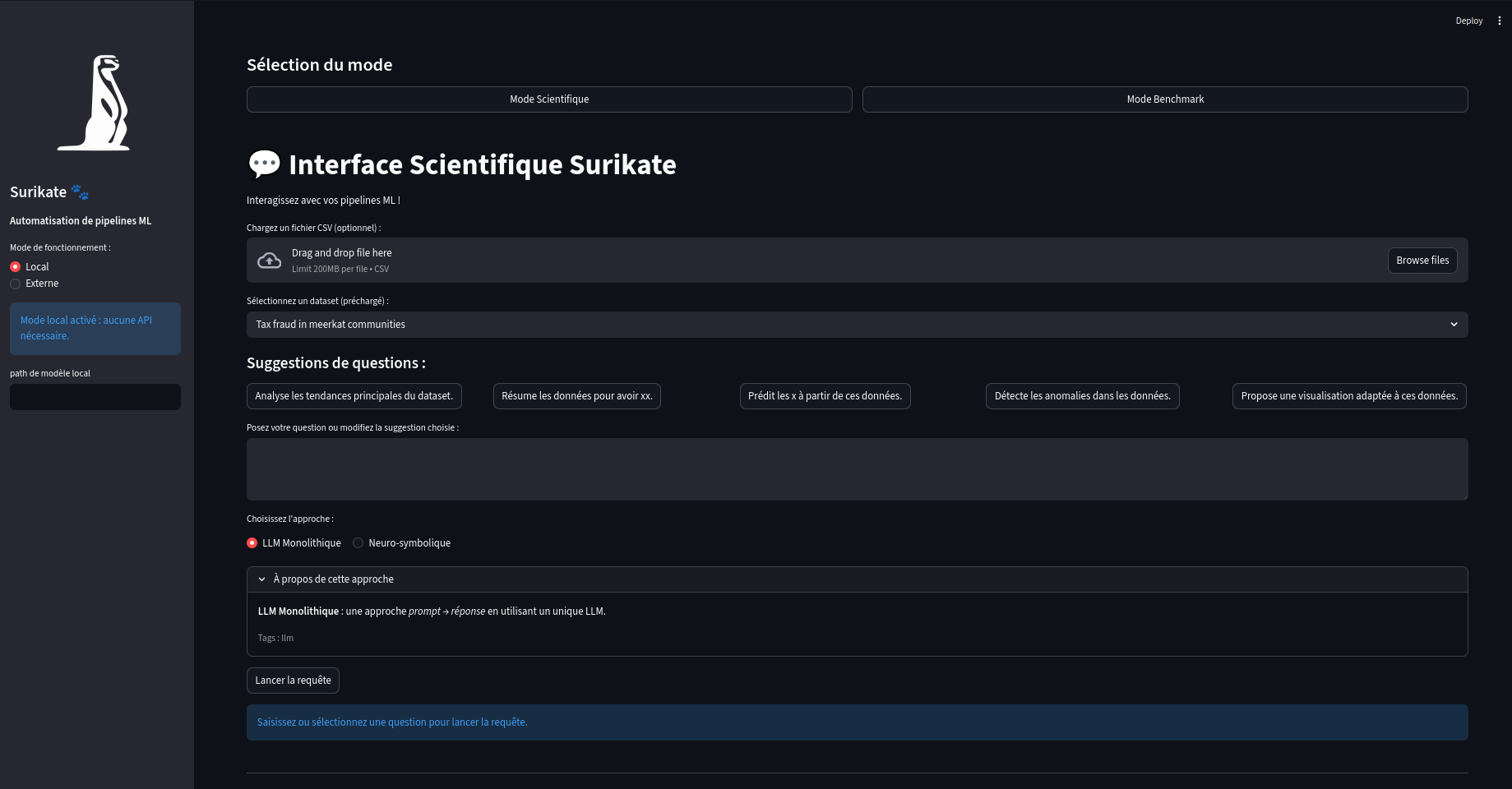This screenshot has height=789, width=1512.
Task: Open the three-dot main menu
Action: tap(1499, 21)
